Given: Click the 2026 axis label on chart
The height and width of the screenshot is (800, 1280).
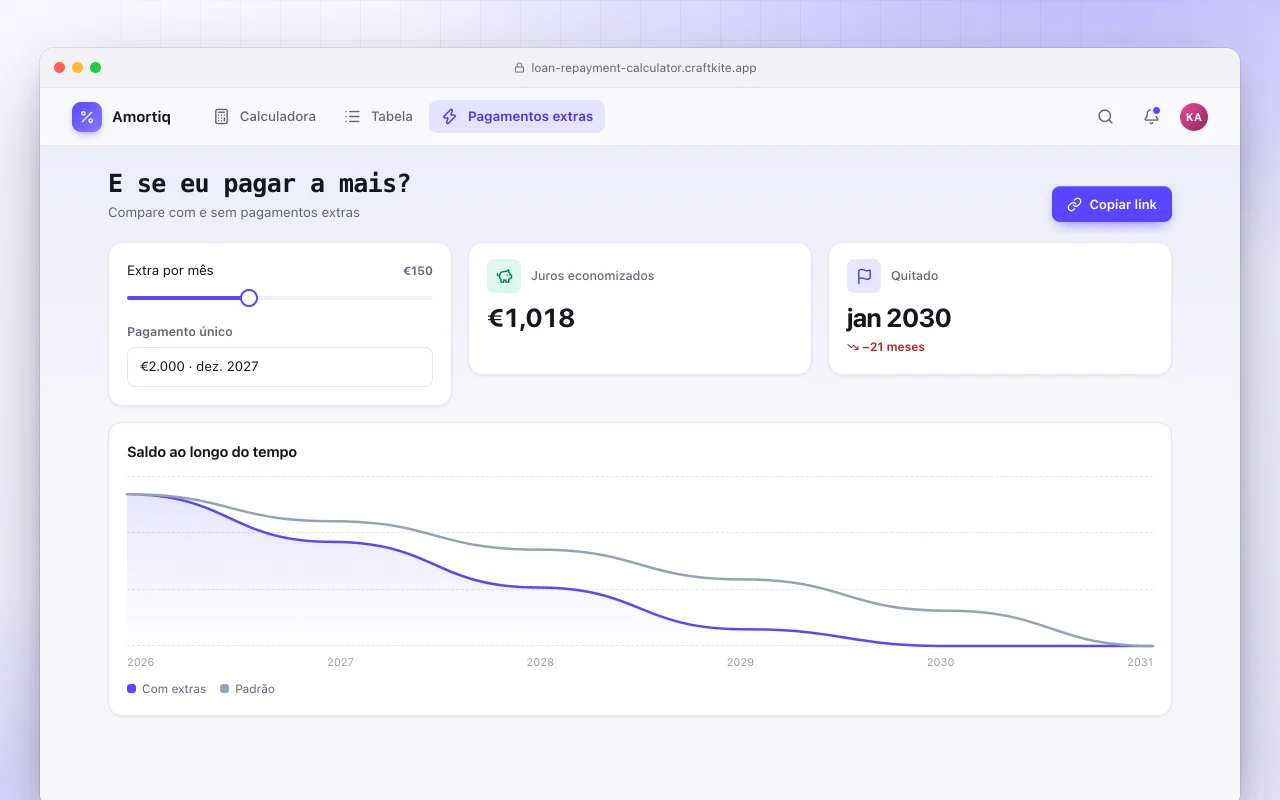Looking at the screenshot, I should click(x=141, y=662).
